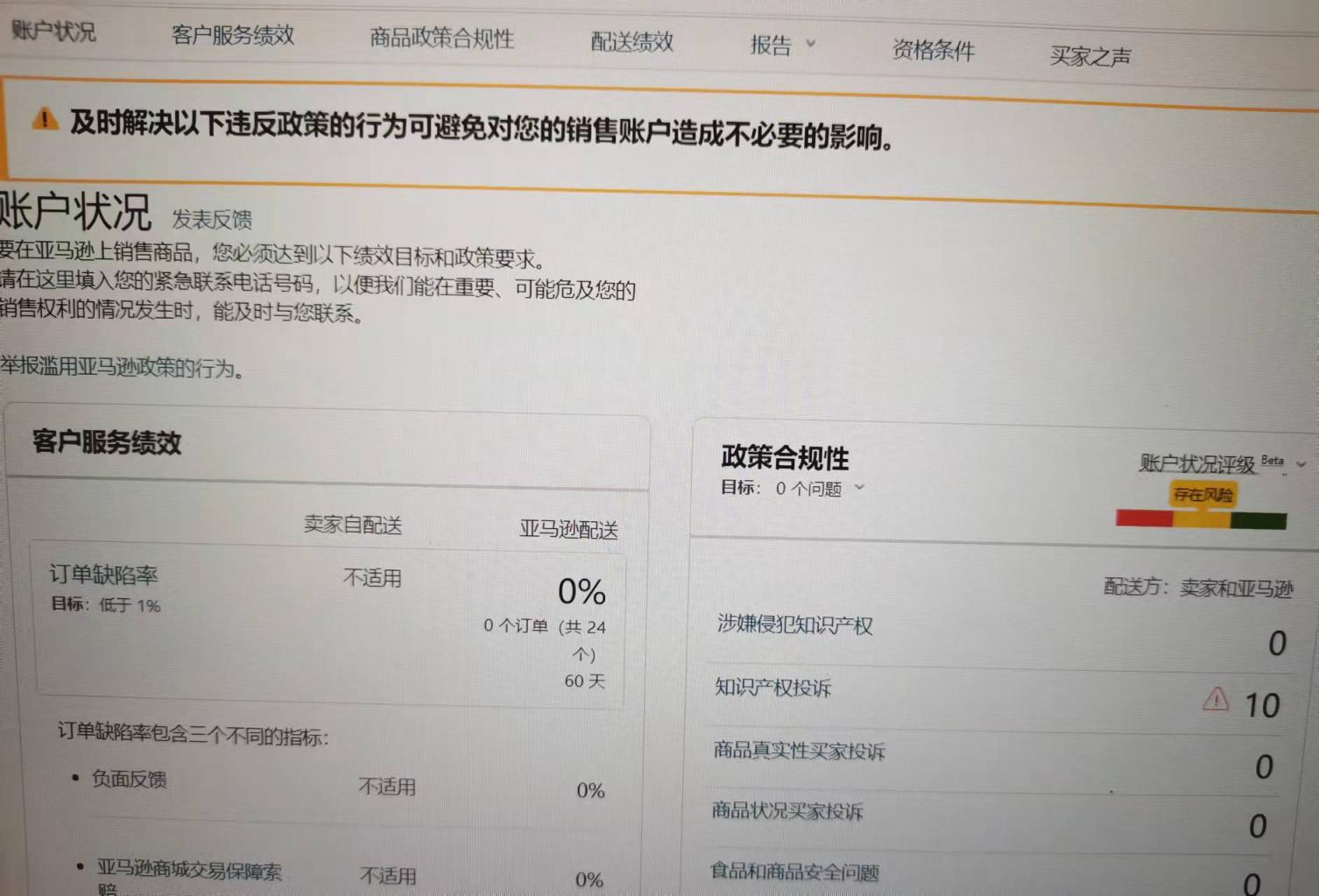1319x896 pixels.
Task: Open 商品状况买家投诉 item
Action: coord(786,811)
